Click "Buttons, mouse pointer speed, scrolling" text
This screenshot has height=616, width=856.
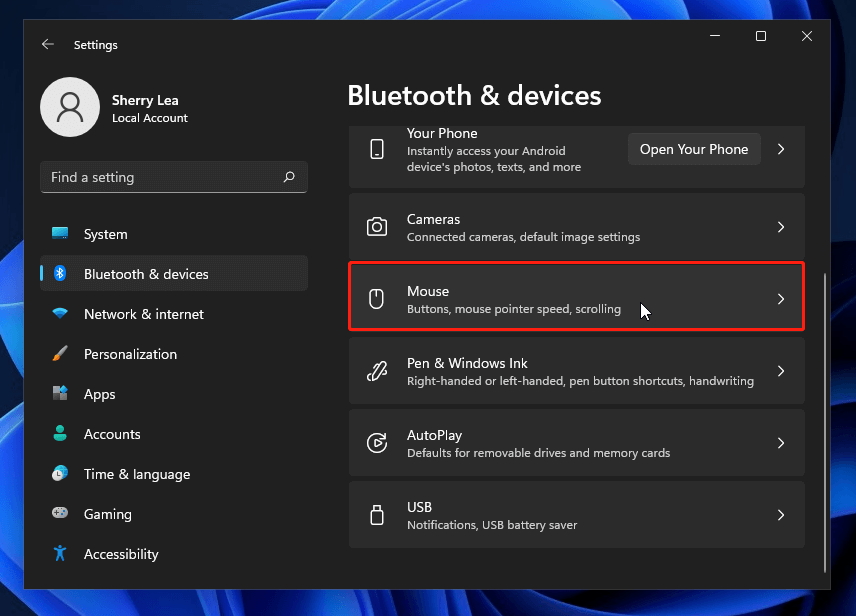point(514,309)
